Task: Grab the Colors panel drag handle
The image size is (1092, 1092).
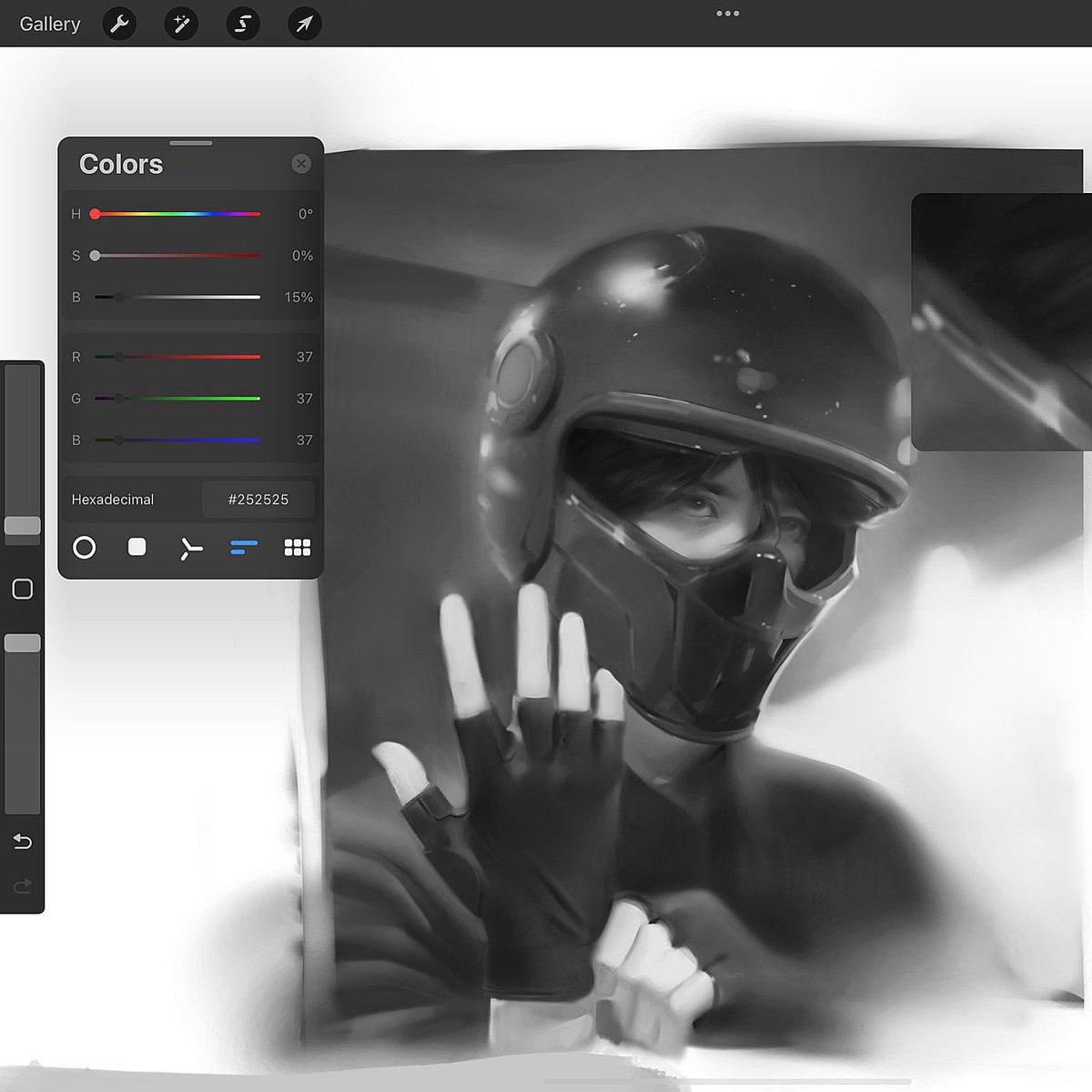Action: (x=191, y=143)
